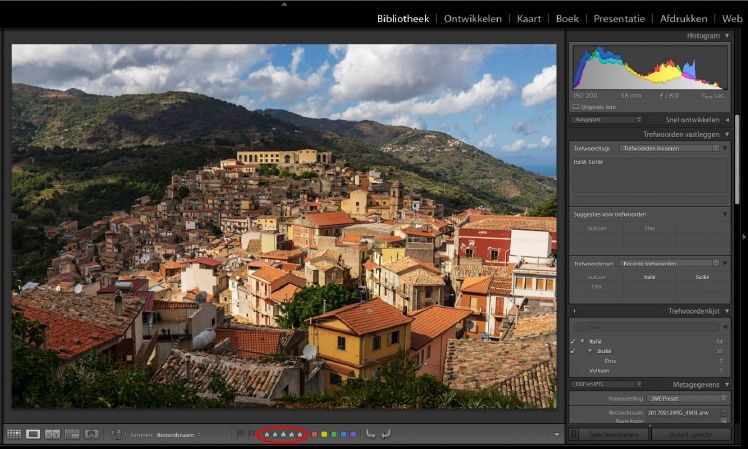Show top panel via the top-edge triangle
This screenshot has height=449, width=748.
[284, 4]
